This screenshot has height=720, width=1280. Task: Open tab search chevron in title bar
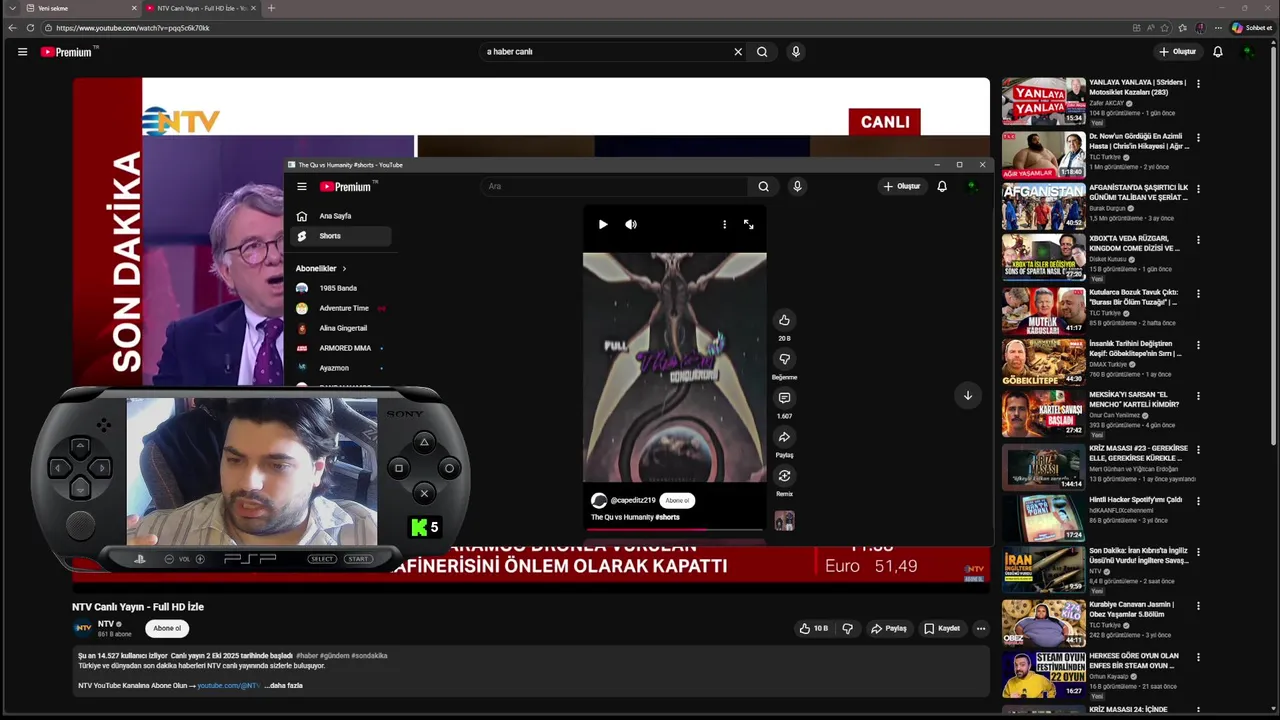(x=12, y=8)
